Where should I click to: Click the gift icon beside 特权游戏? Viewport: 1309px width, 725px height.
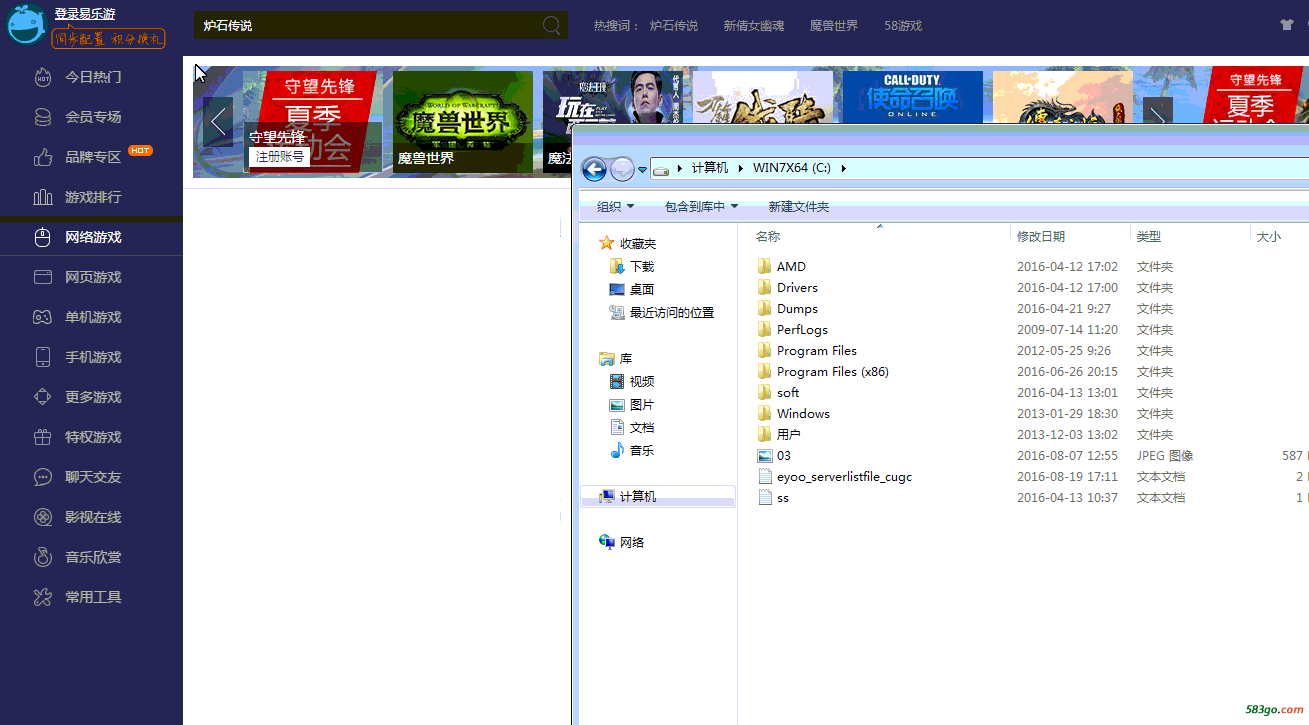click(42, 437)
